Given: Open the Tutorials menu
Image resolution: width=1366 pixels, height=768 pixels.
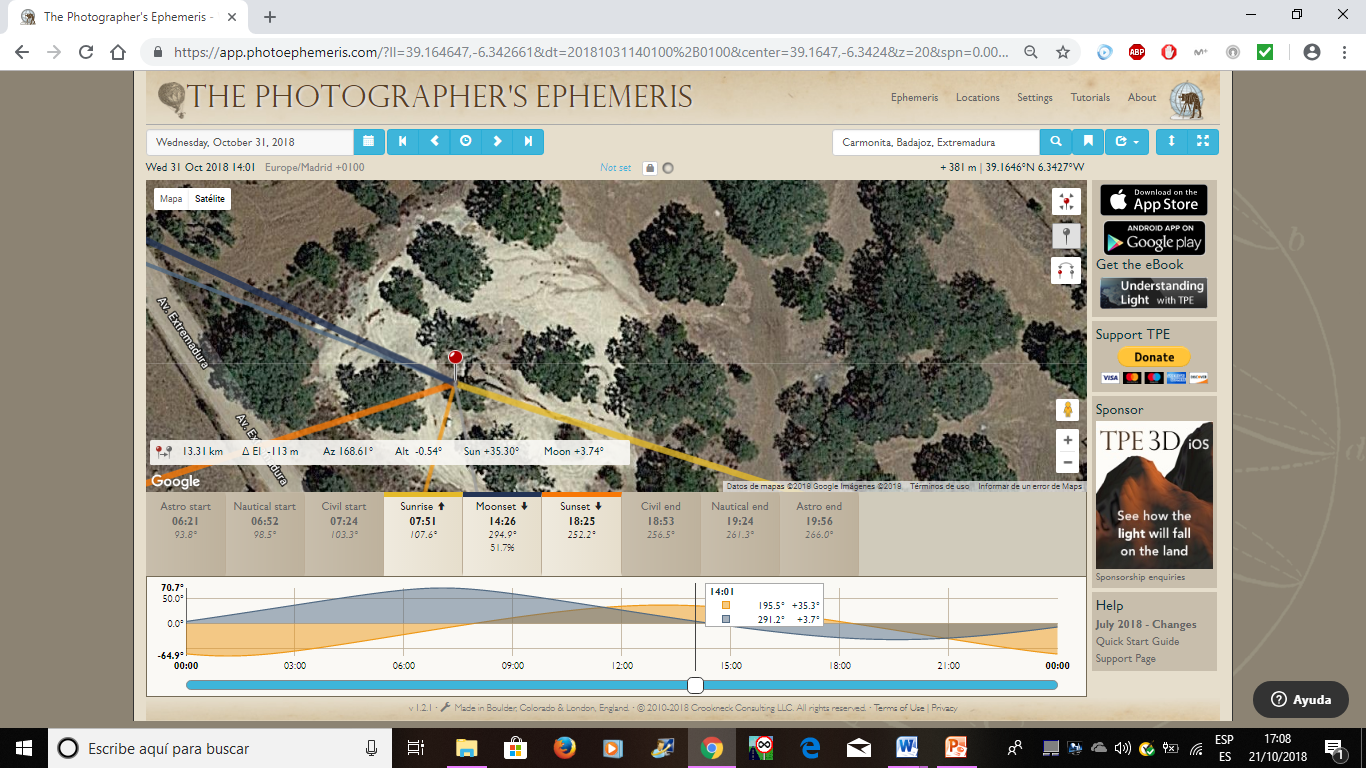Looking at the screenshot, I should (1090, 98).
